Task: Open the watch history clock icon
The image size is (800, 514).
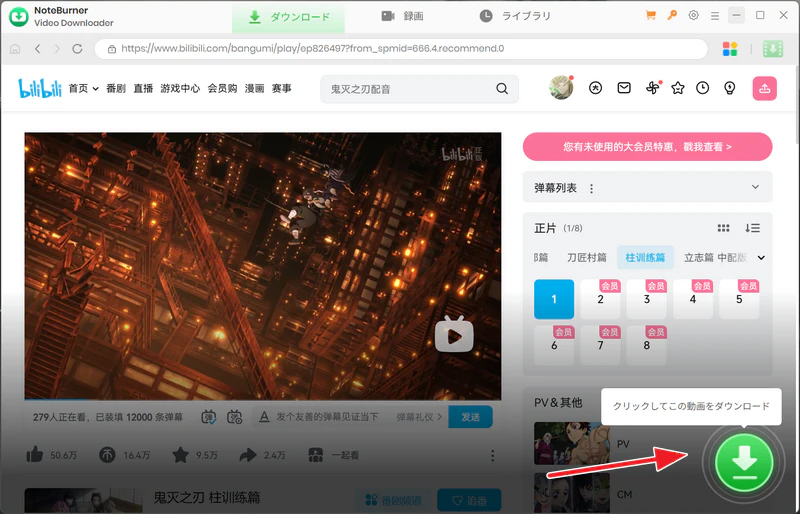Action: 703,88
